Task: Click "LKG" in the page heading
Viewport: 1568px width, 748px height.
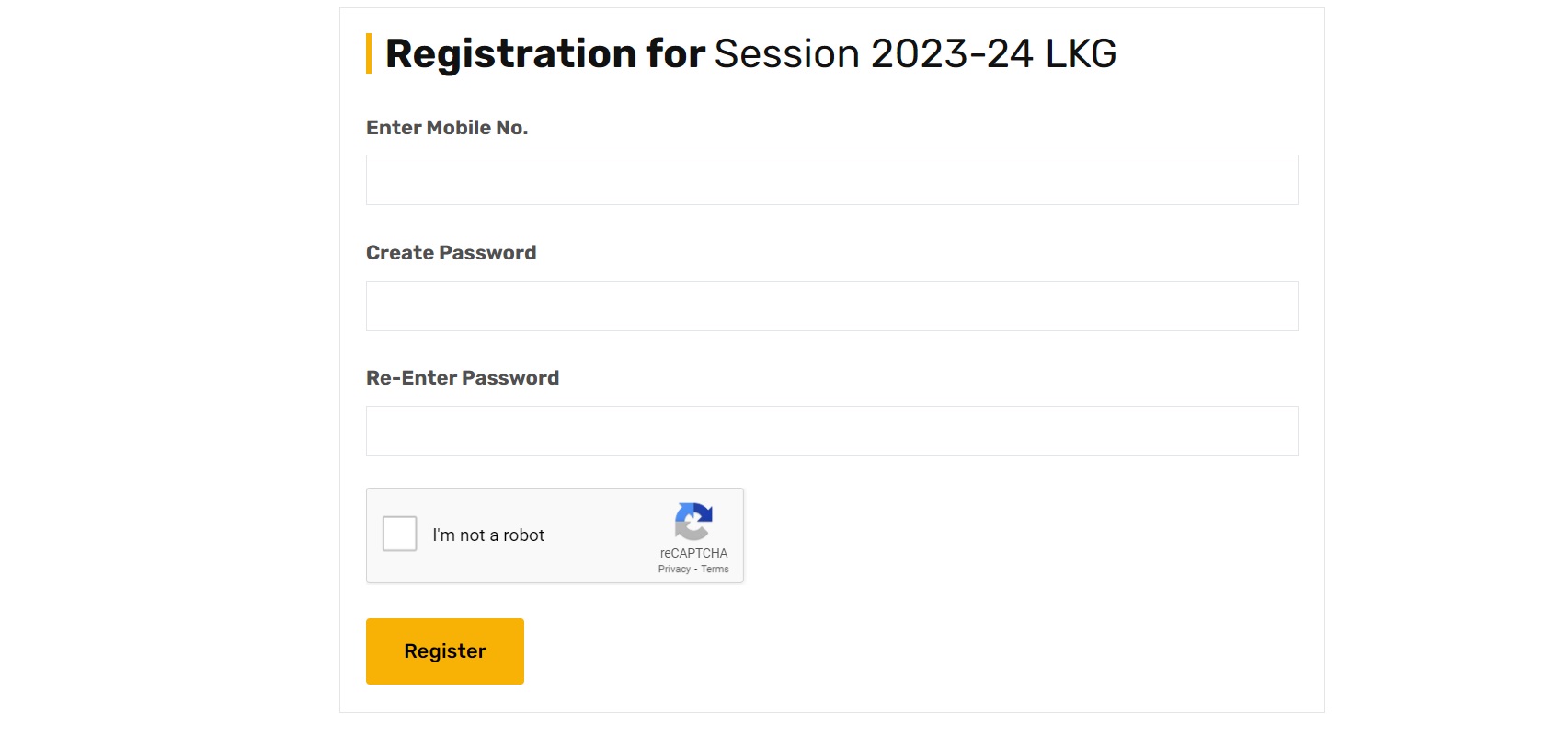Action: tap(1081, 53)
